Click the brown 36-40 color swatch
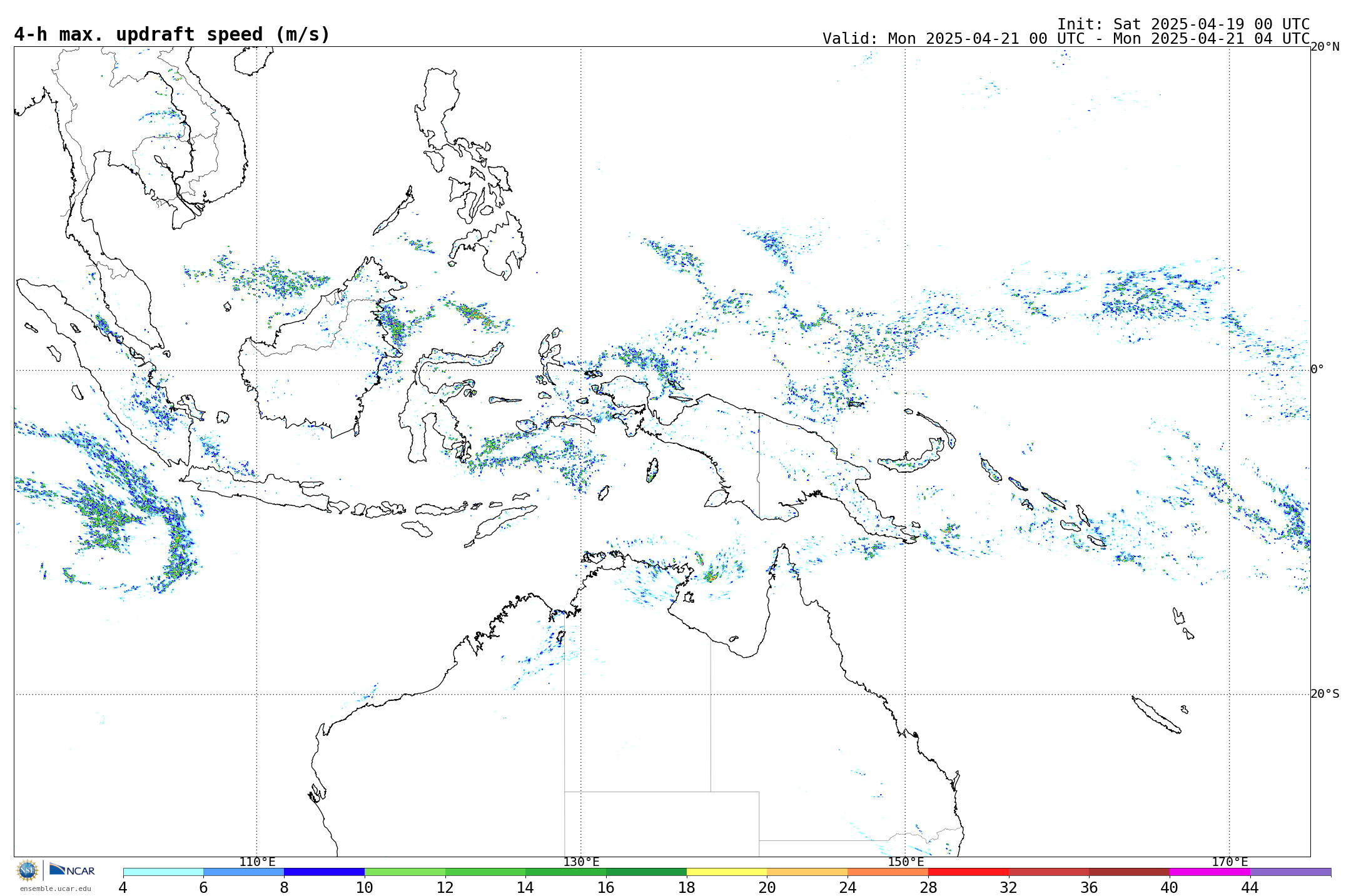The image size is (1351, 896). click(1130, 872)
